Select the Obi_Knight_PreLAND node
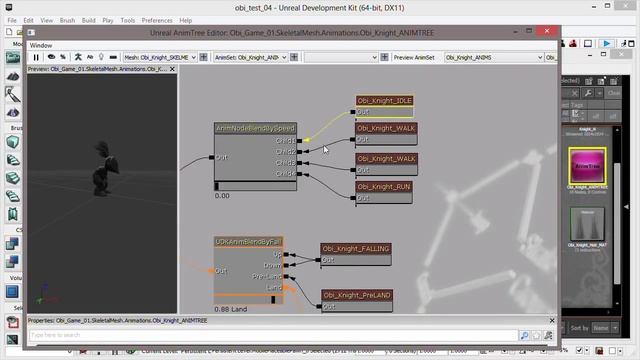Viewport: 640px width, 360px height. coord(357,295)
